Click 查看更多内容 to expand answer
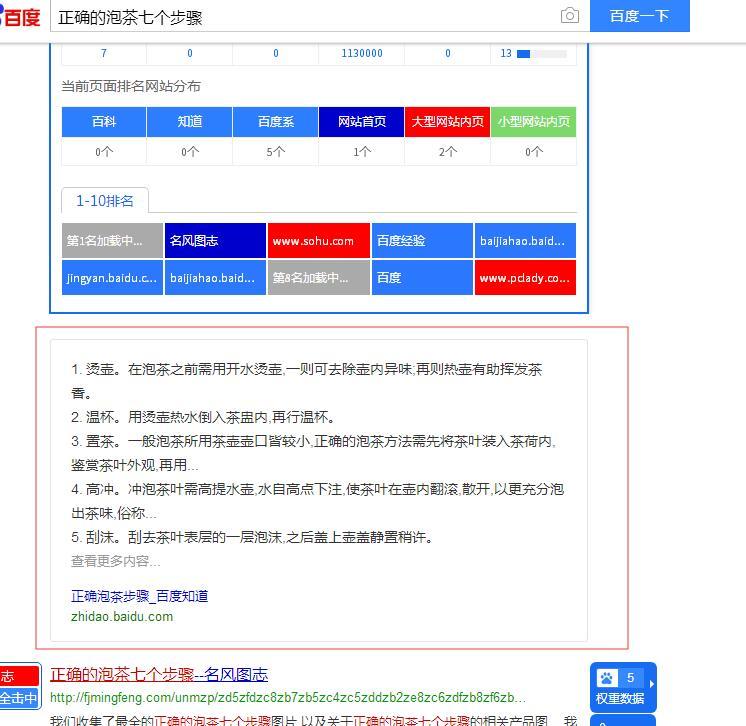The height and width of the screenshot is (726, 746). click(x=116, y=561)
